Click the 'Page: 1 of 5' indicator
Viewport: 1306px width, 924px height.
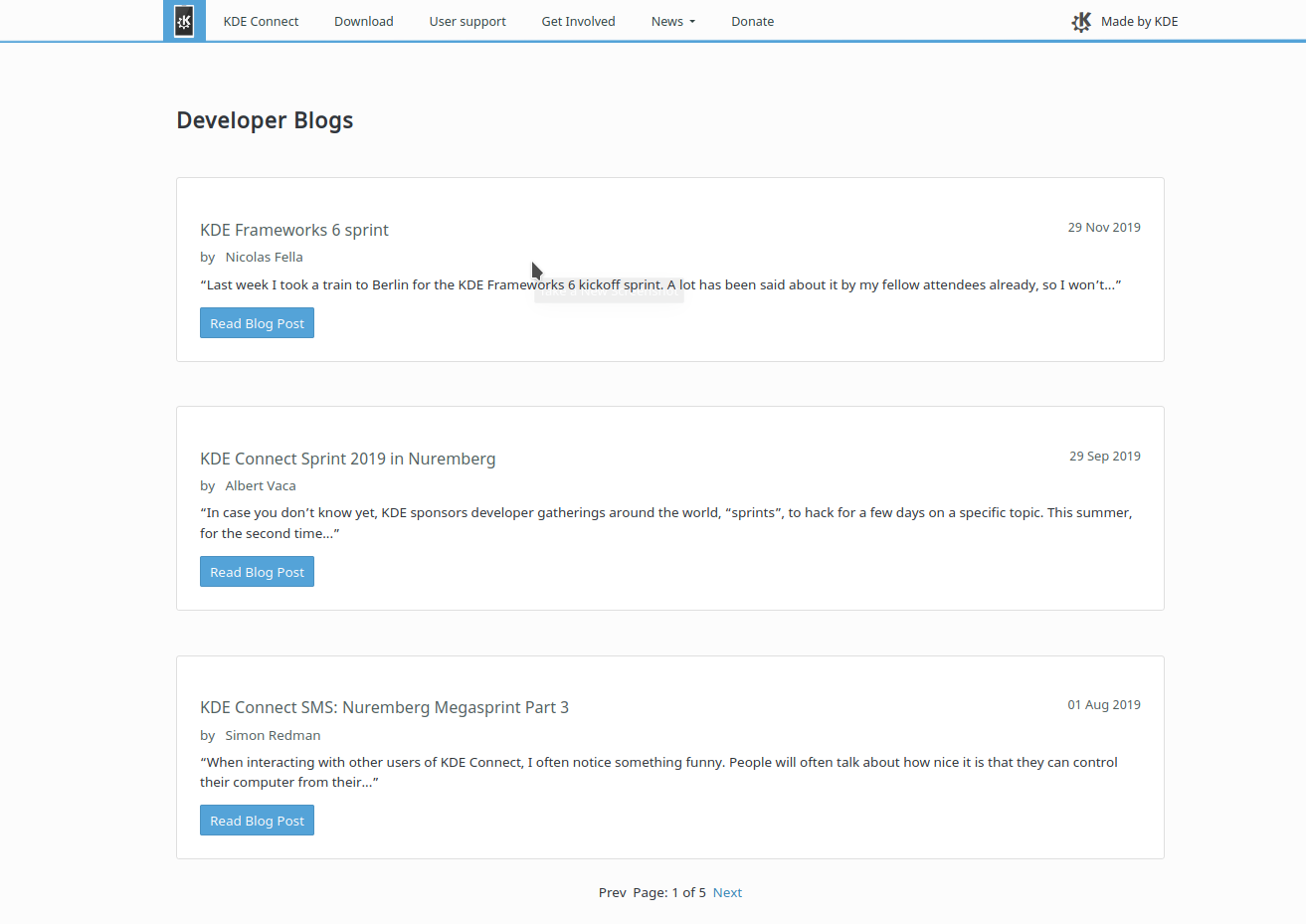669,892
